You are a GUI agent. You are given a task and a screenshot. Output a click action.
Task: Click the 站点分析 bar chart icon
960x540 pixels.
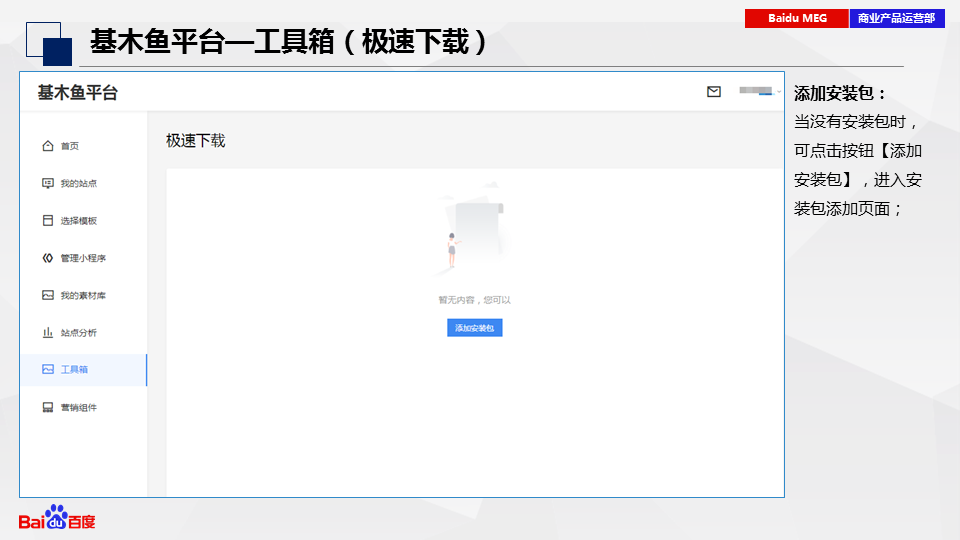point(48,332)
